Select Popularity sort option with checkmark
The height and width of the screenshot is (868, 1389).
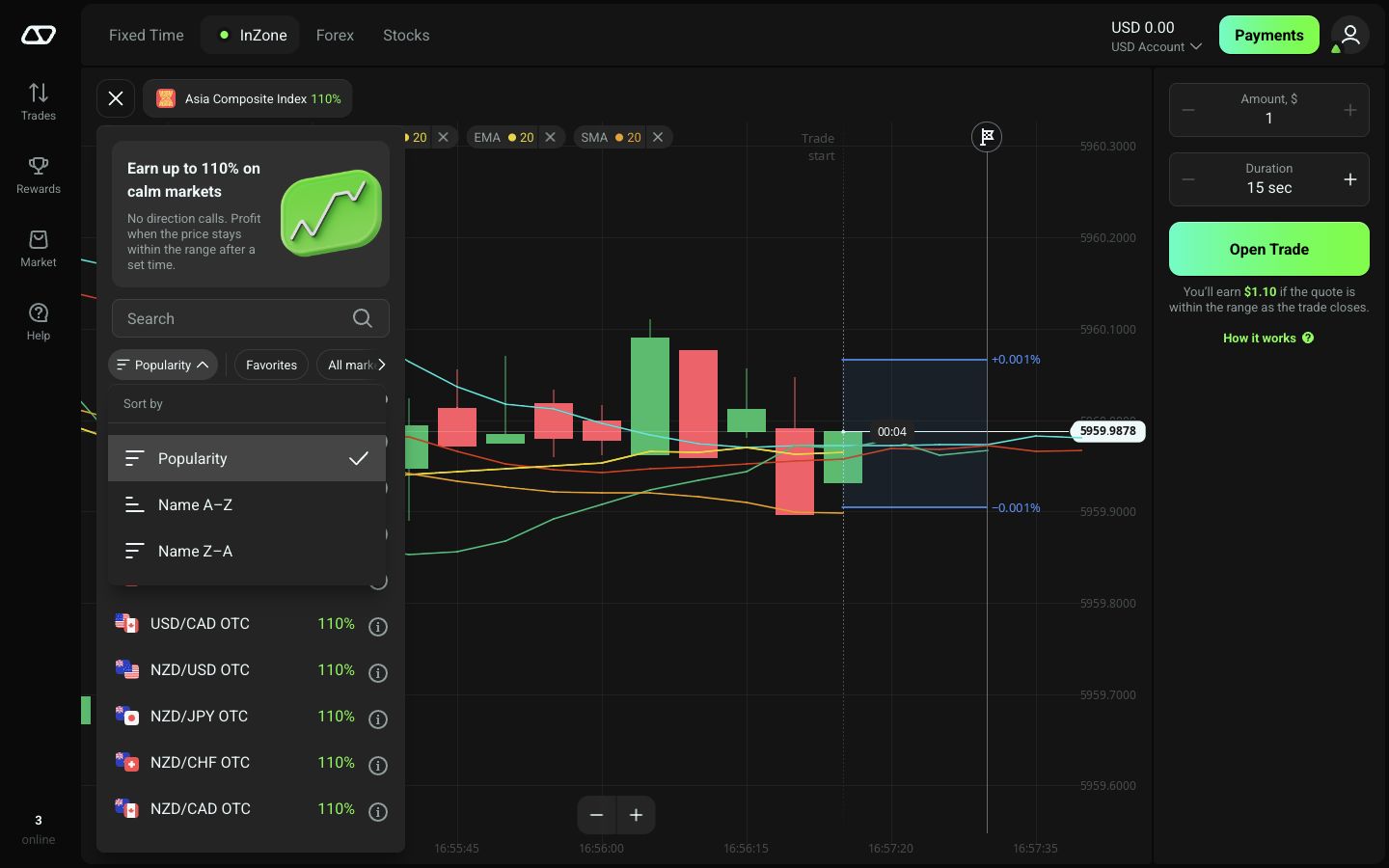(x=247, y=458)
